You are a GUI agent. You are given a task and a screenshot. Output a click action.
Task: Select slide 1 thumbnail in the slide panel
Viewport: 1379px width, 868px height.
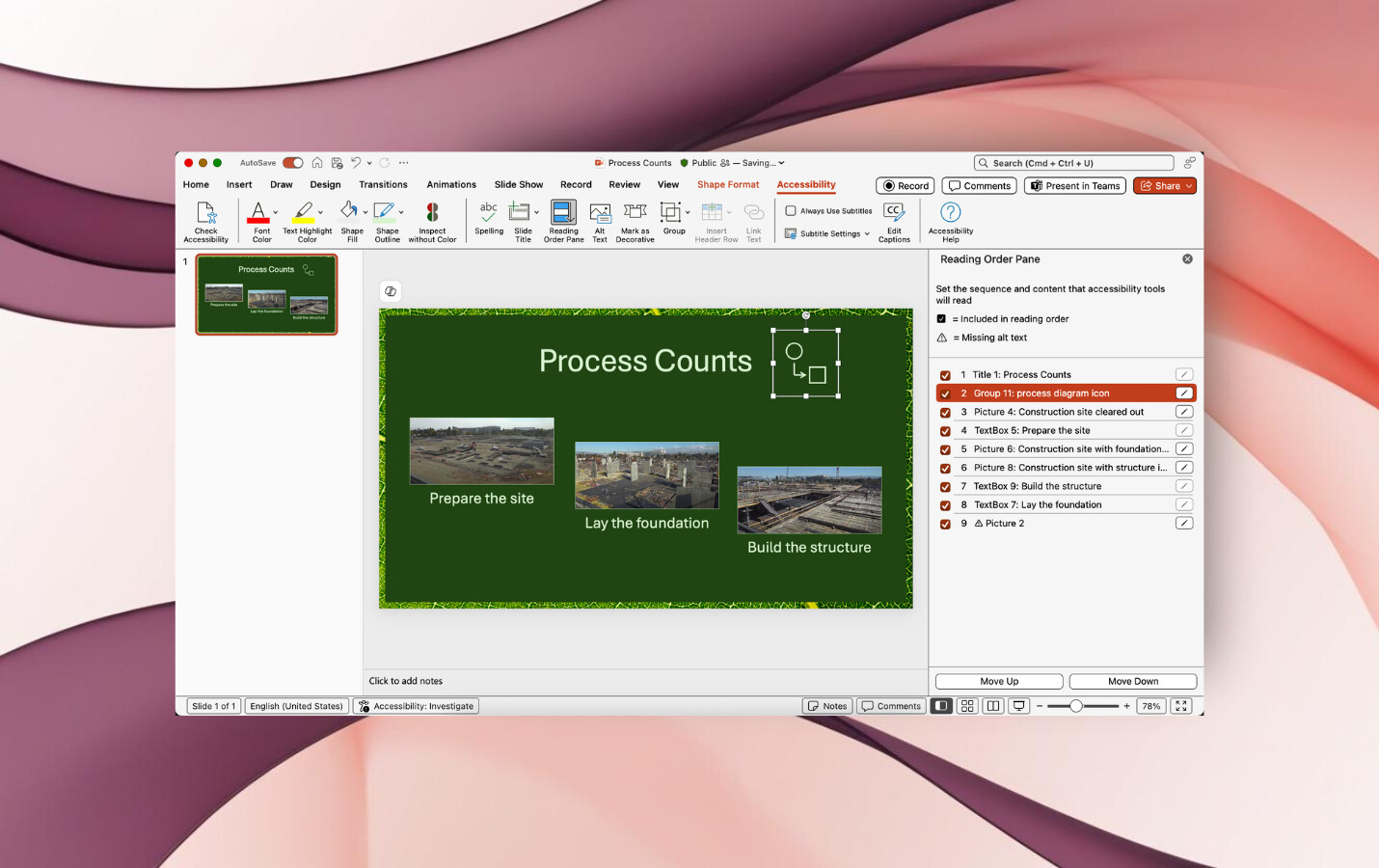click(266, 294)
